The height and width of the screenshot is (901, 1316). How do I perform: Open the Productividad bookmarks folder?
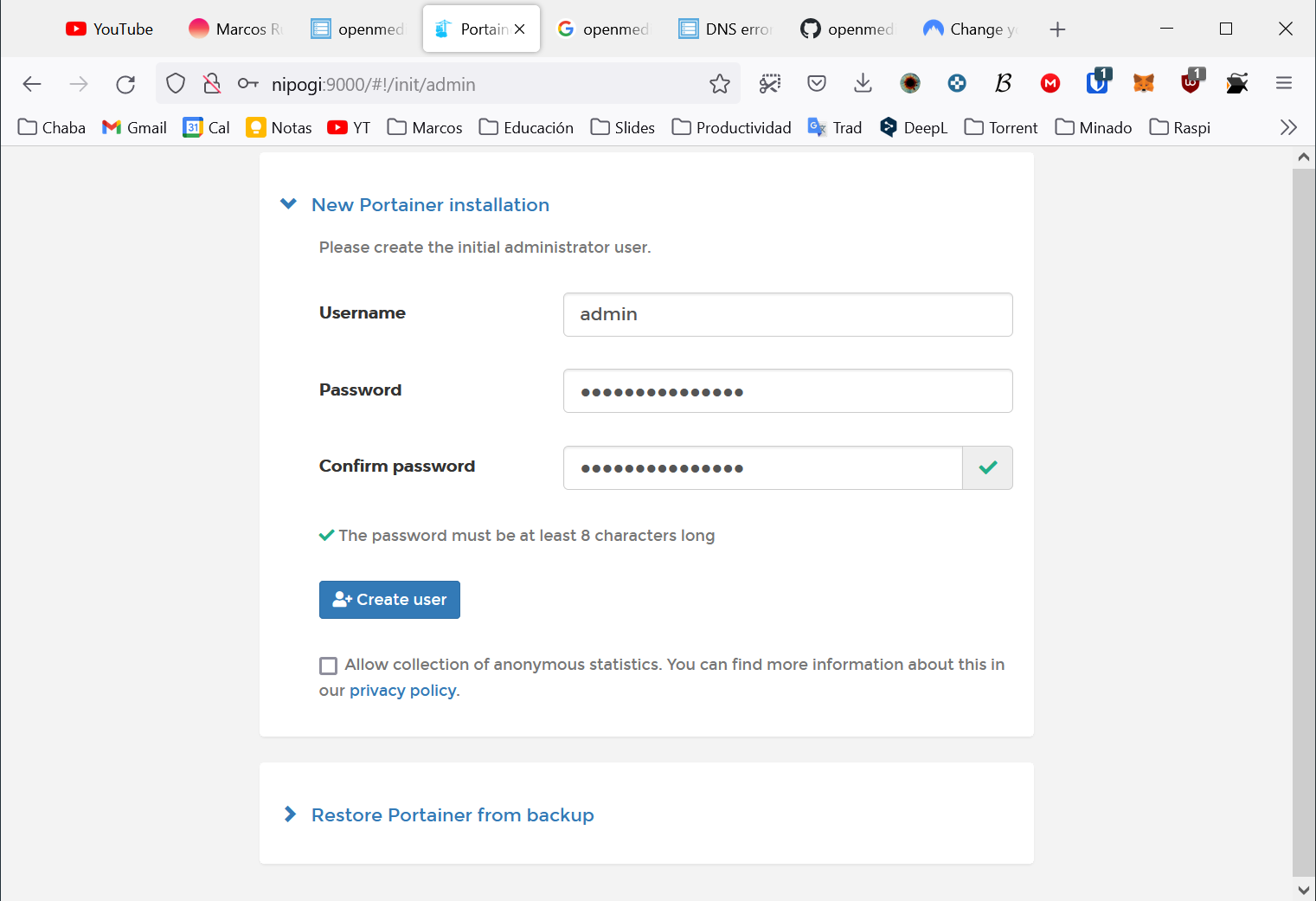click(x=732, y=128)
